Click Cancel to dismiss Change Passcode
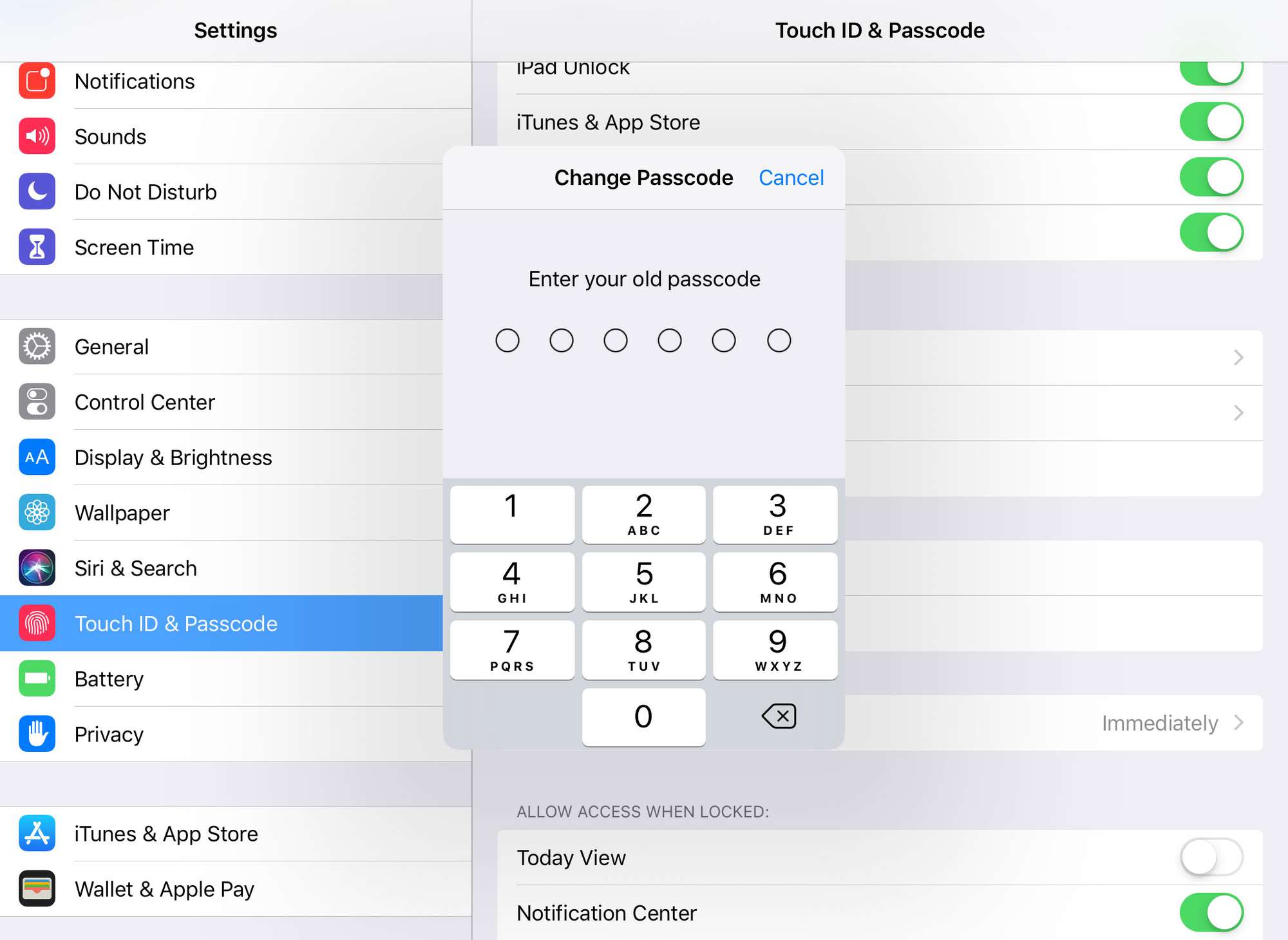 pos(791,179)
